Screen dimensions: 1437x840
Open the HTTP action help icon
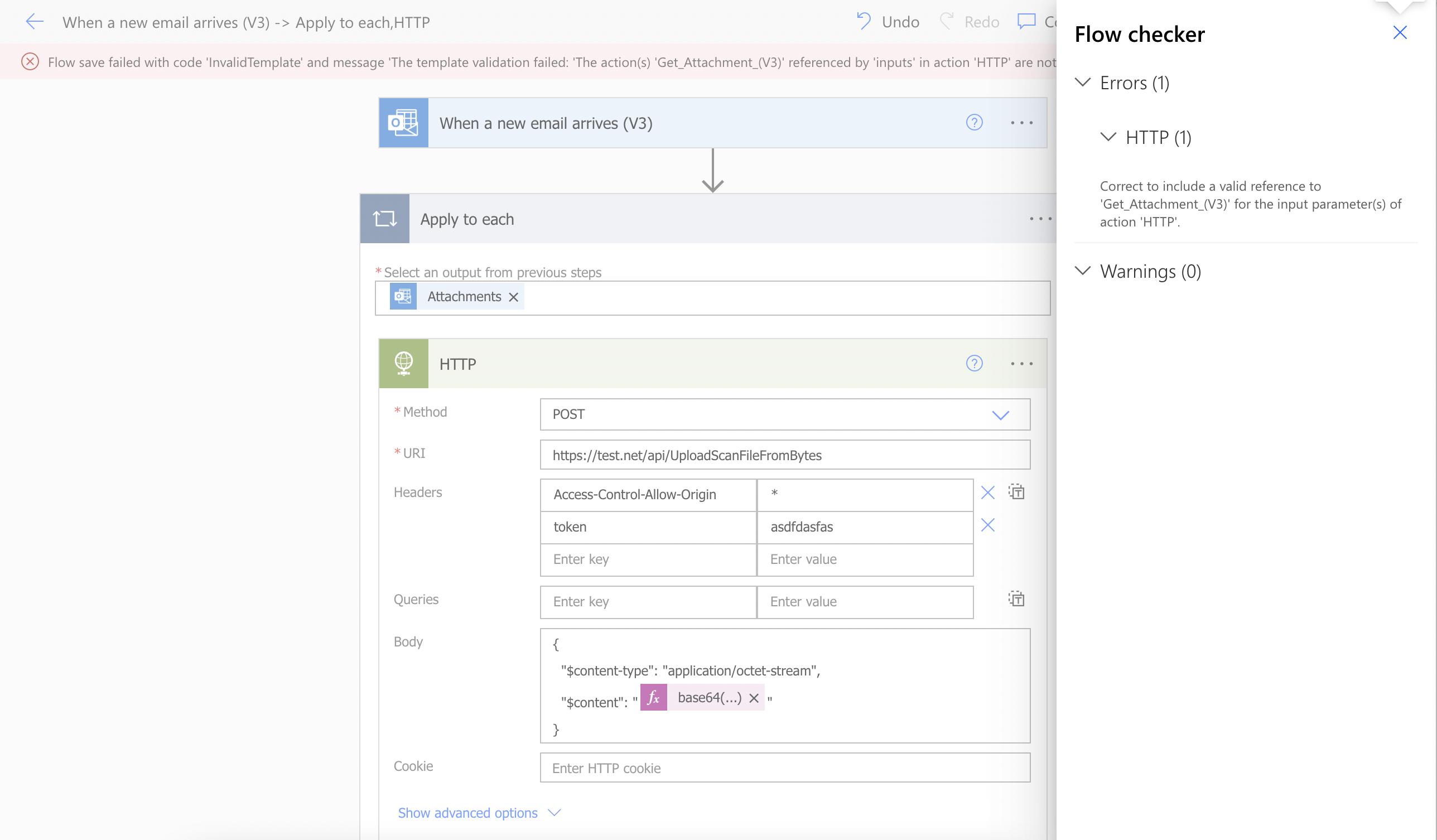(974, 364)
